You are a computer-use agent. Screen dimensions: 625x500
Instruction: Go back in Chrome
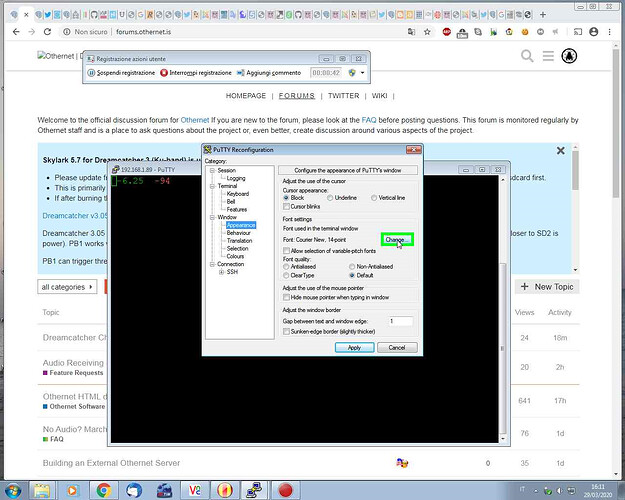coord(16,31)
